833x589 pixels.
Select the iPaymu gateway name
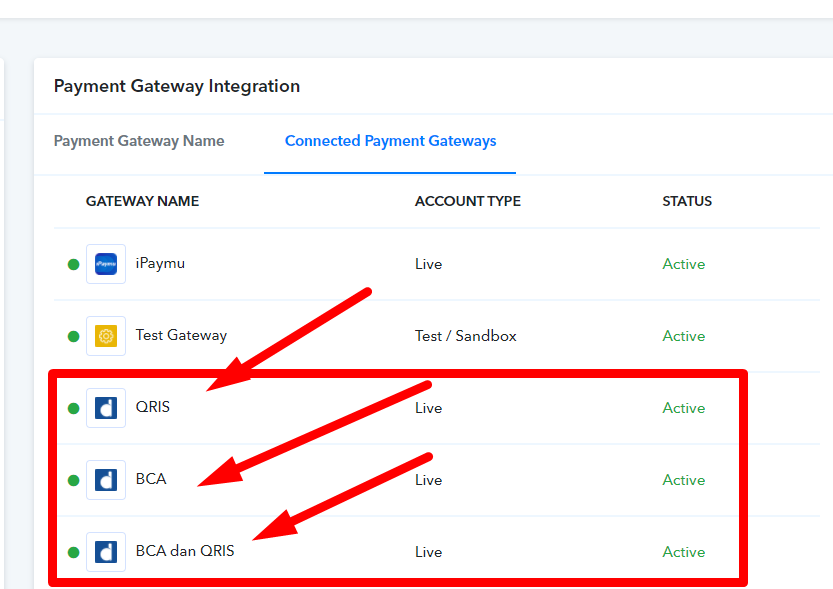pyautogui.click(x=160, y=264)
